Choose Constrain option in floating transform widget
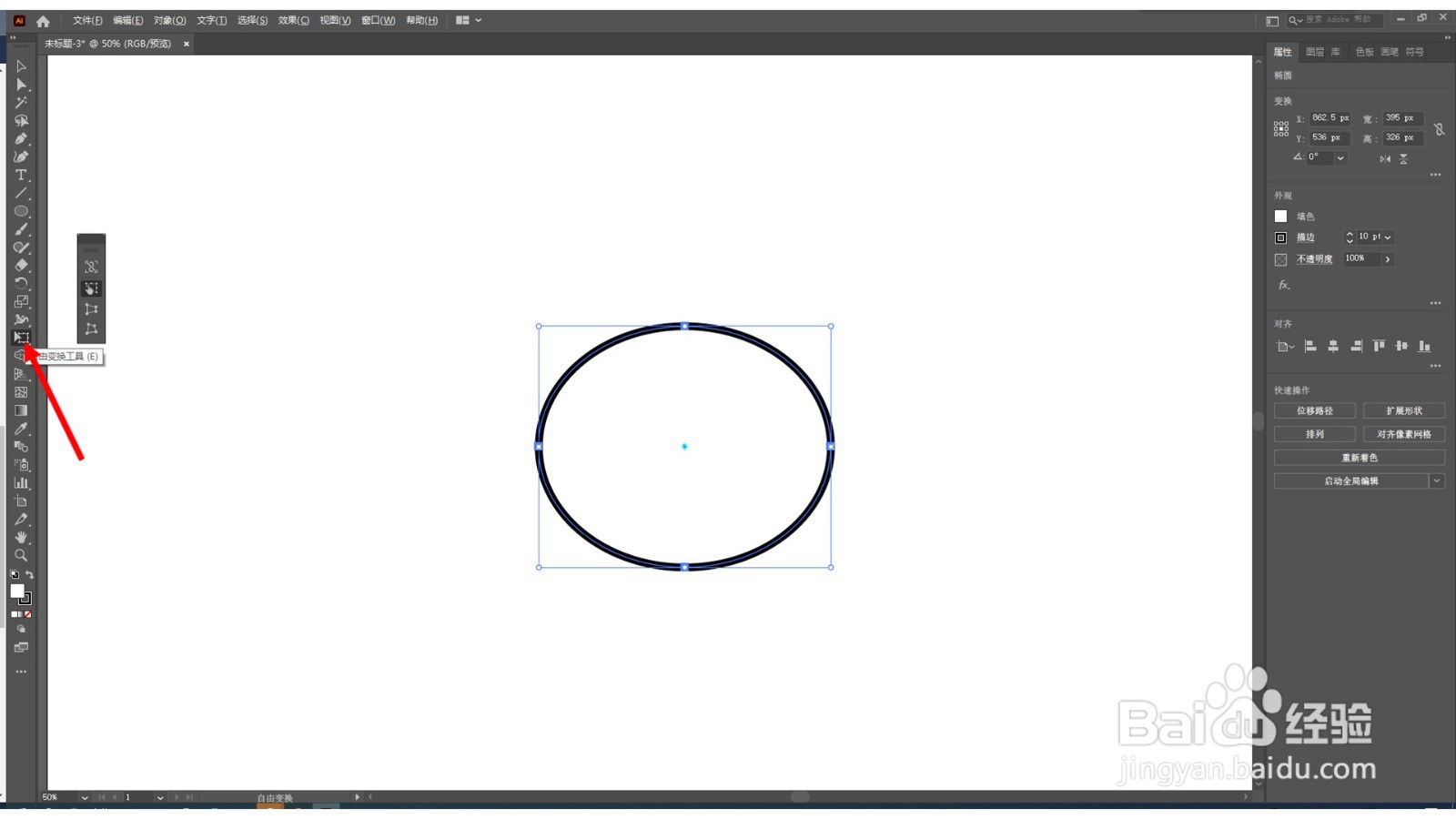The image size is (1456, 819). [91, 267]
